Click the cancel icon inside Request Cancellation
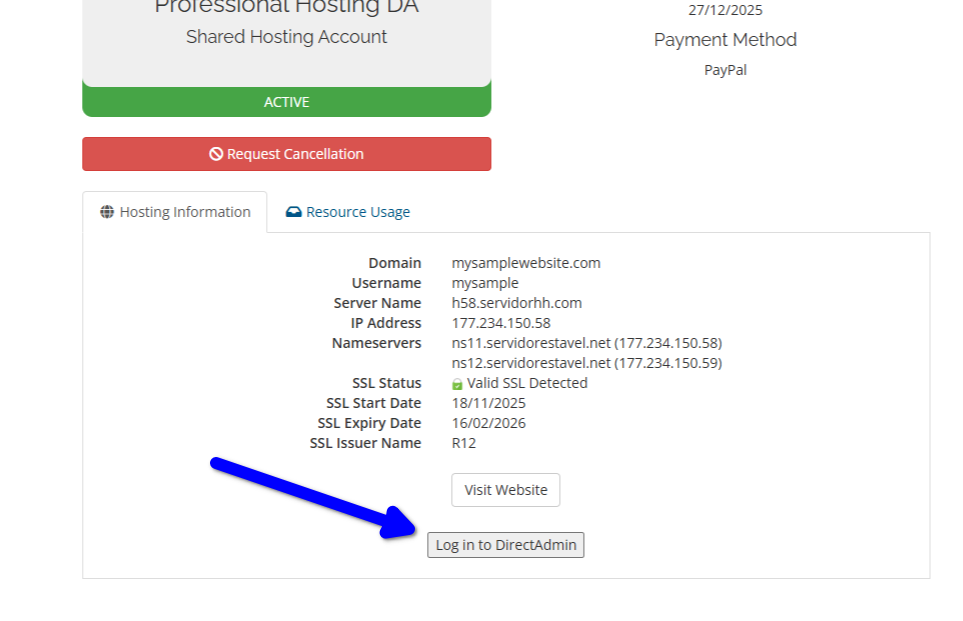 coord(214,153)
